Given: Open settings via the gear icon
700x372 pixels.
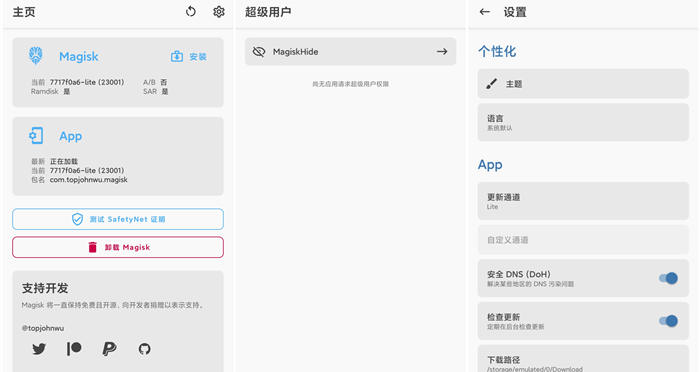Looking at the screenshot, I should pyautogui.click(x=219, y=12).
